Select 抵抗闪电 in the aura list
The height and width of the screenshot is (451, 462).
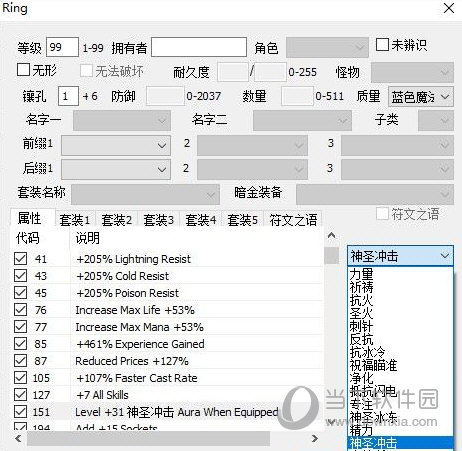click(x=400, y=391)
